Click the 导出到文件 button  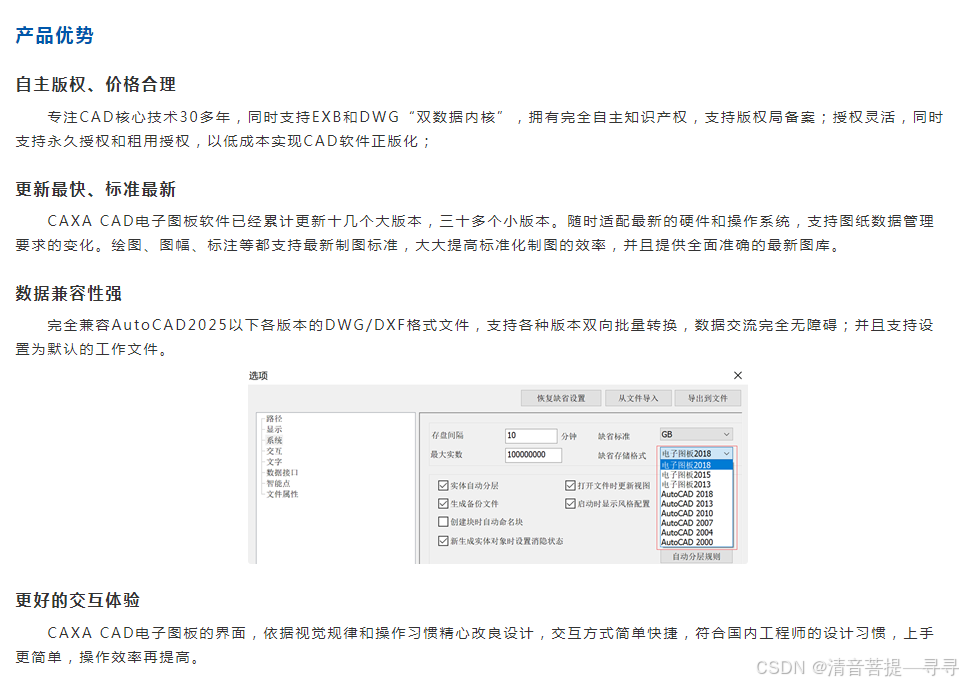[x=708, y=398]
